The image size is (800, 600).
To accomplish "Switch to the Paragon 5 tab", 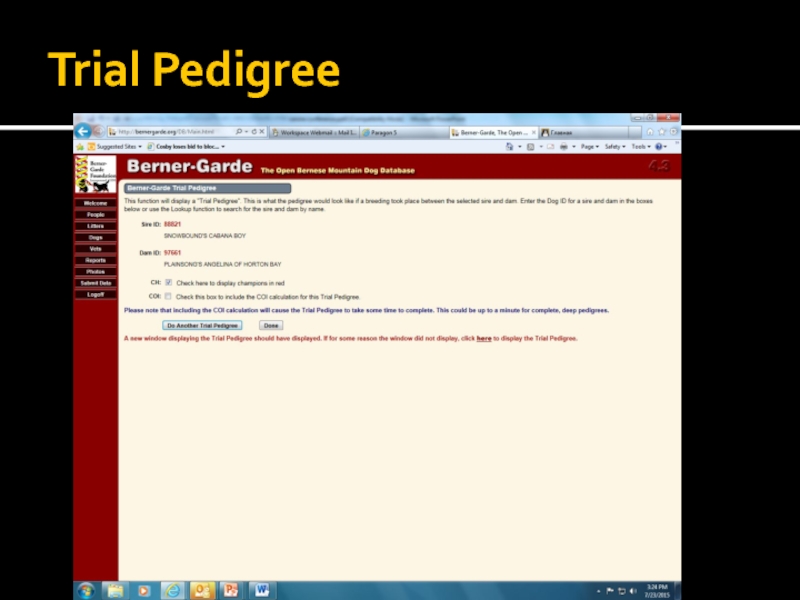I will 404,133.
